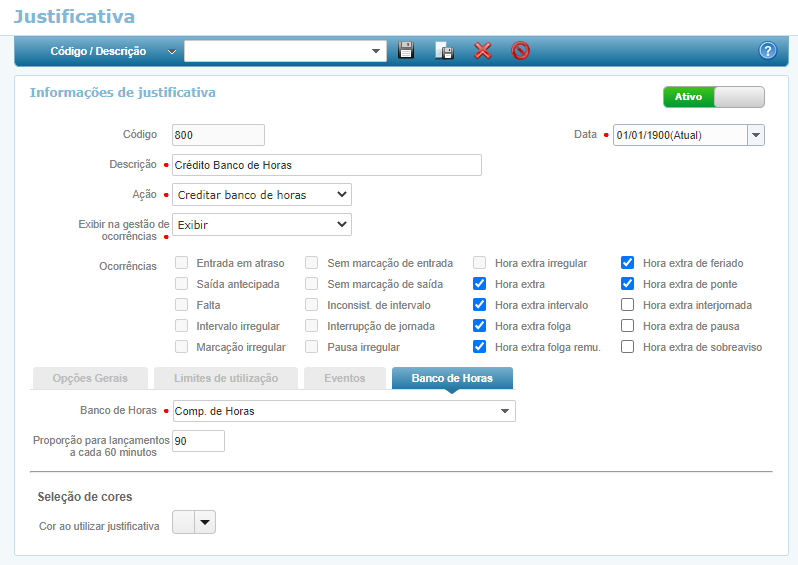The image size is (798, 565).
Task: Click the red circular cancel icon
Action: pos(520,51)
